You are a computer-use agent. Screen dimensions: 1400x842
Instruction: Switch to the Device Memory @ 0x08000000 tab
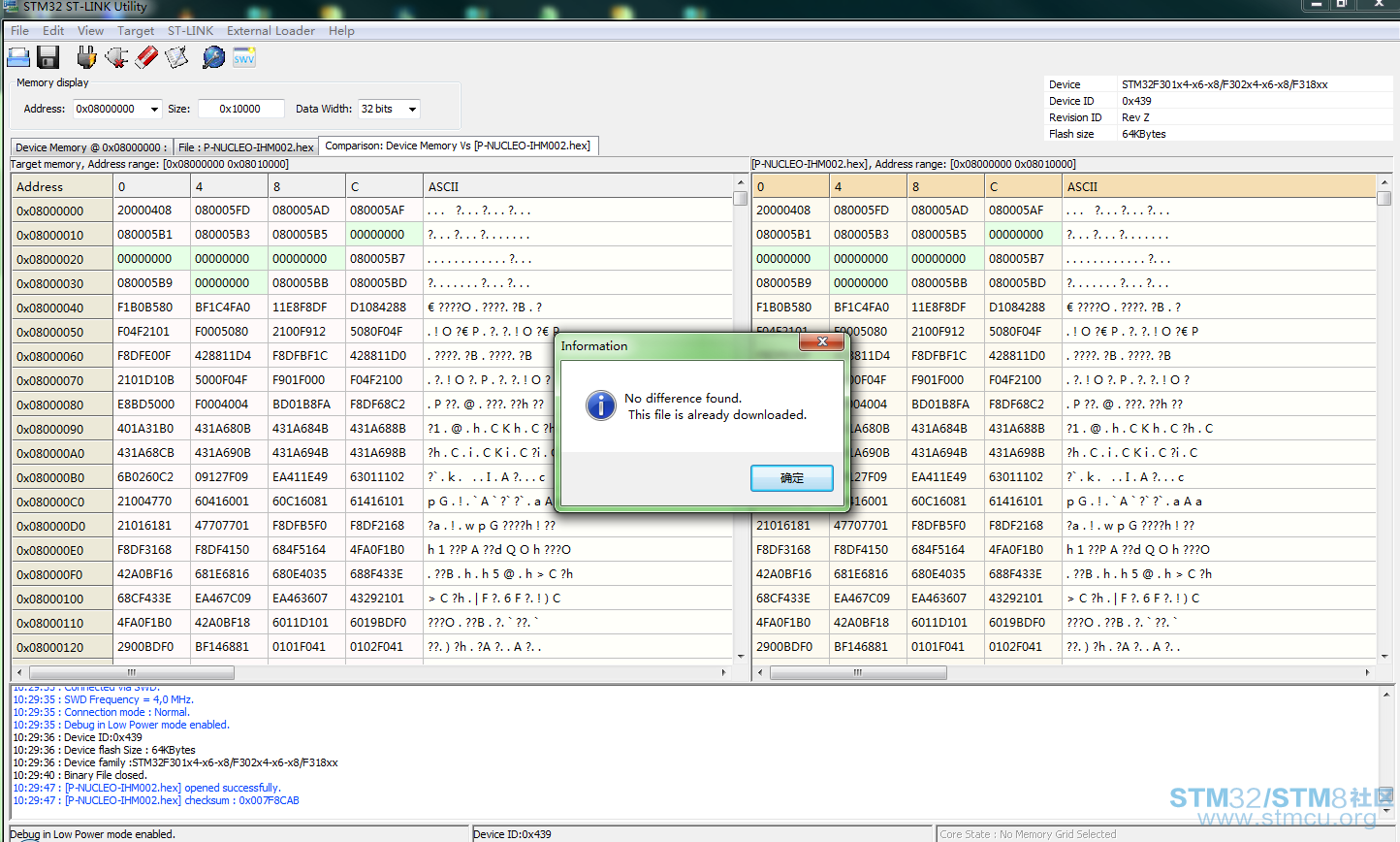91,147
